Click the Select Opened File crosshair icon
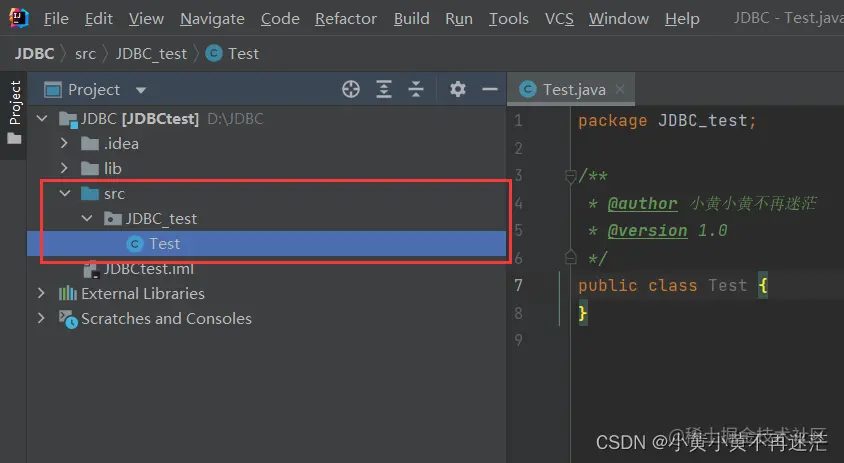This screenshot has width=844, height=463. pyautogui.click(x=351, y=89)
